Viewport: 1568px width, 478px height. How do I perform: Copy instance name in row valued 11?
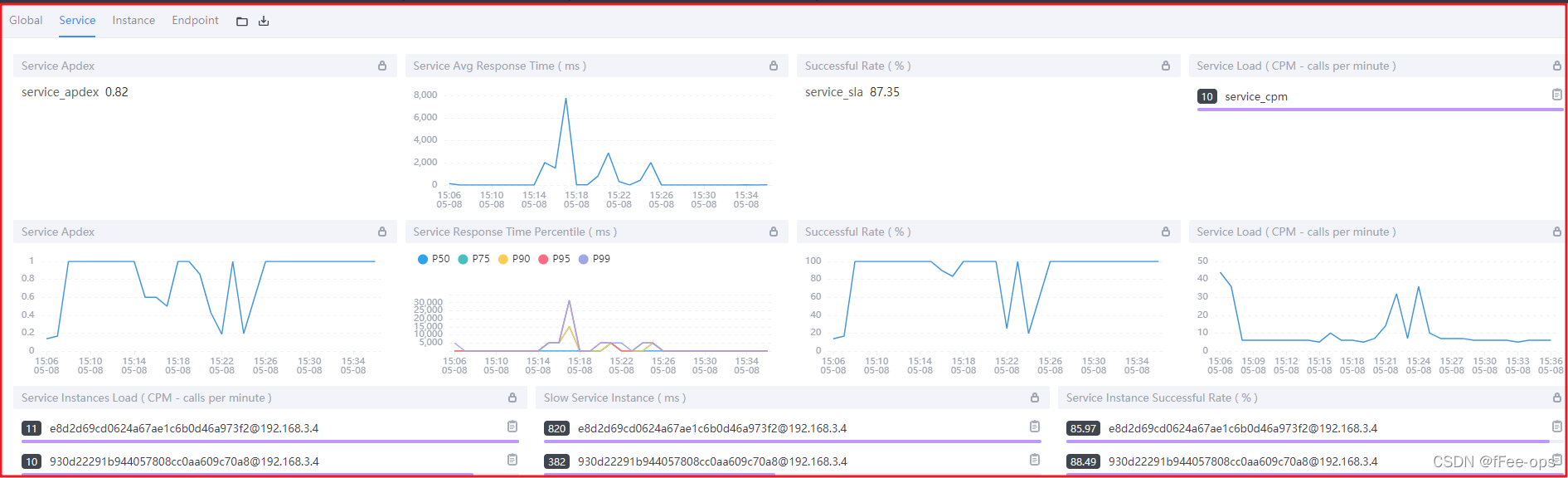click(x=512, y=427)
